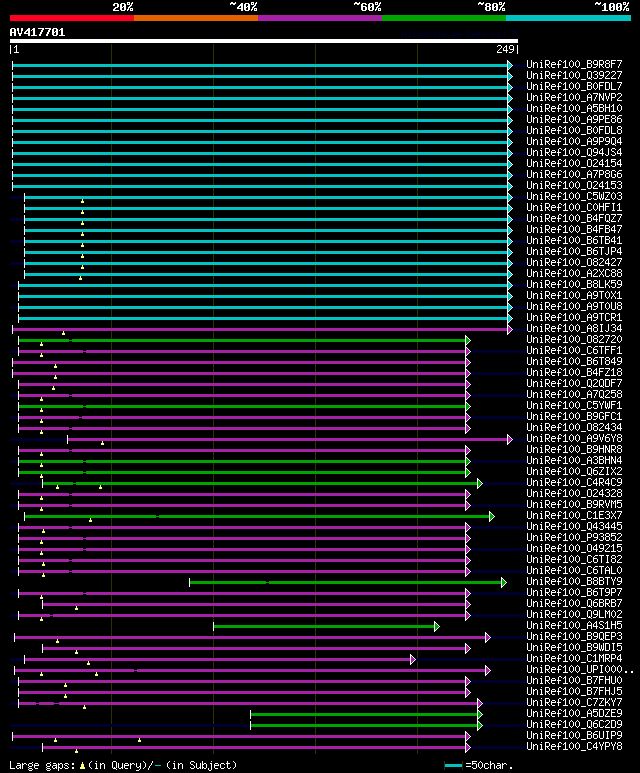Click the UniRef100_O24153 label
This screenshot has height=773, width=640.
coord(574,185)
